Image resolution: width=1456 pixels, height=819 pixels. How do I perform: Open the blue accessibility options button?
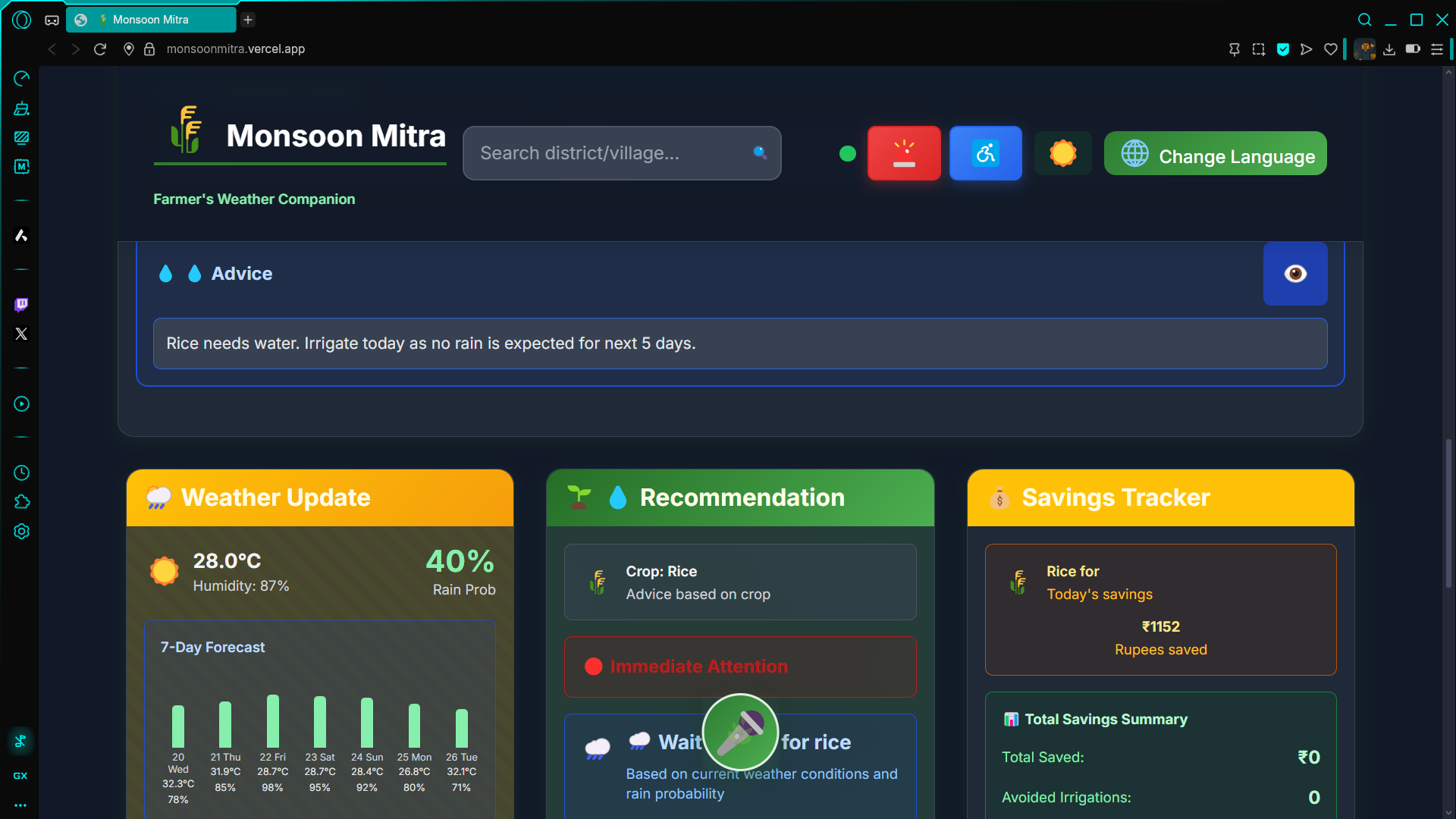click(x=985, y=153)
